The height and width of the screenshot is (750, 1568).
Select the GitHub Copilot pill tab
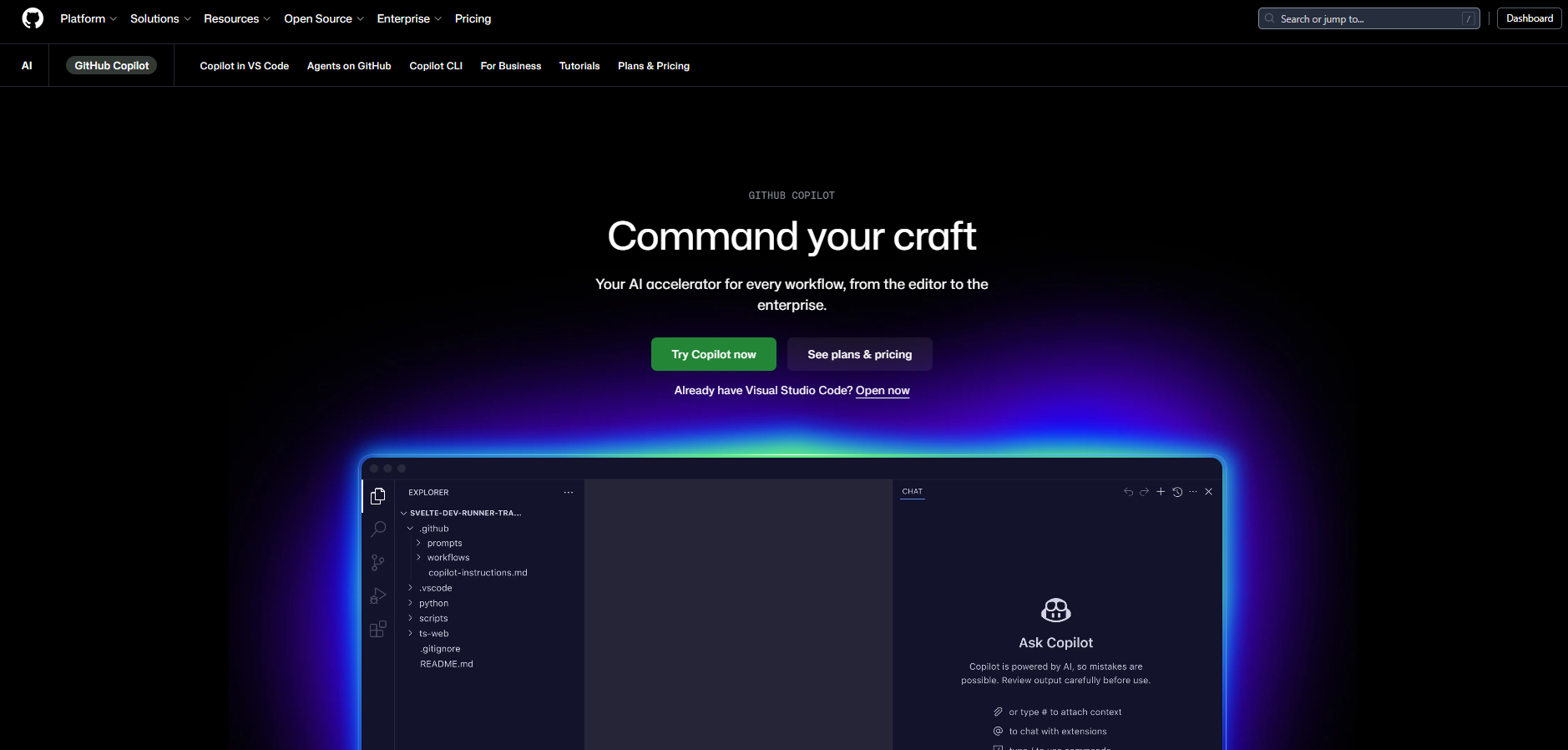(x=111, y=65)
